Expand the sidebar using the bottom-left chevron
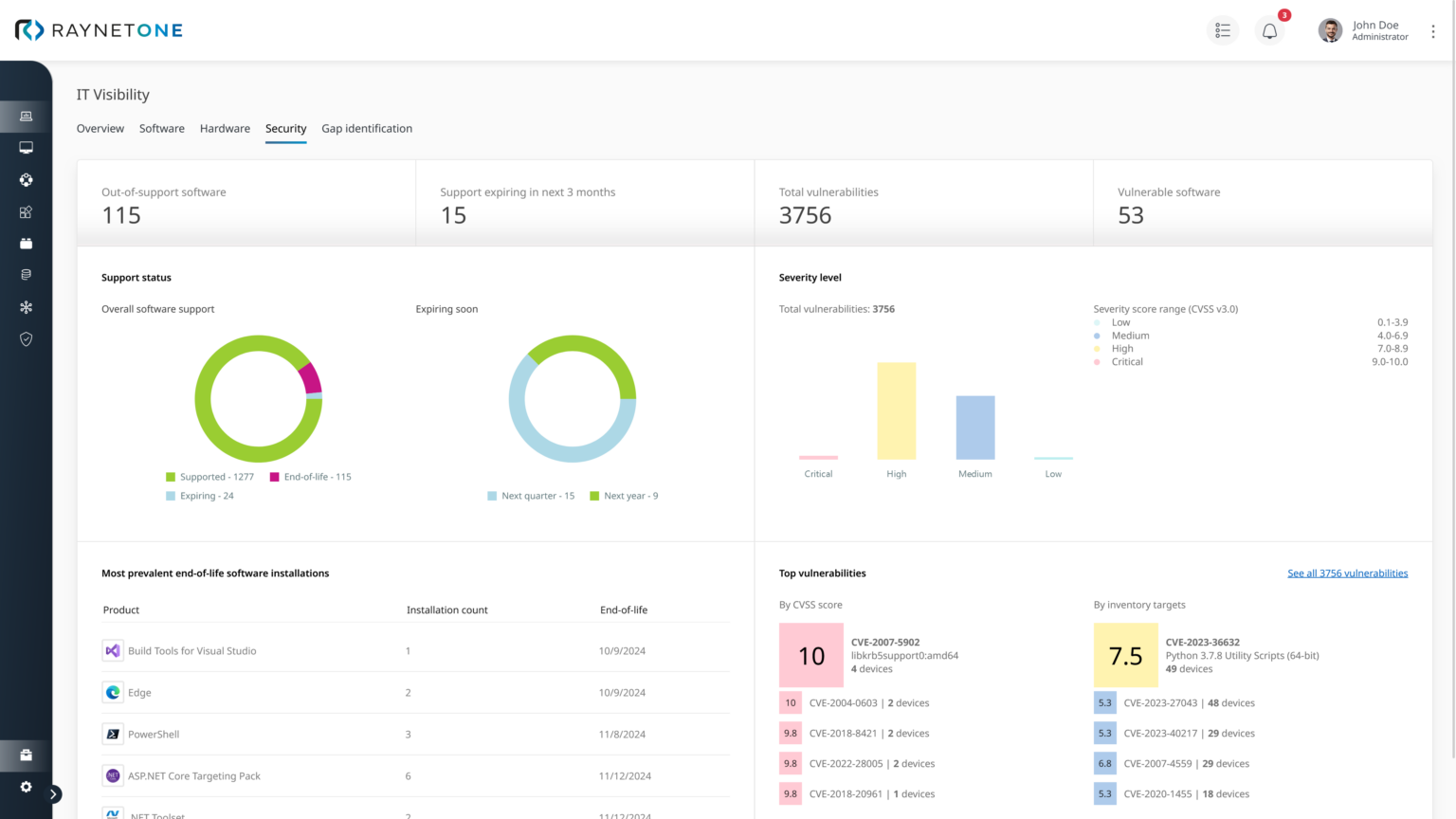 (x=54, y=793)
